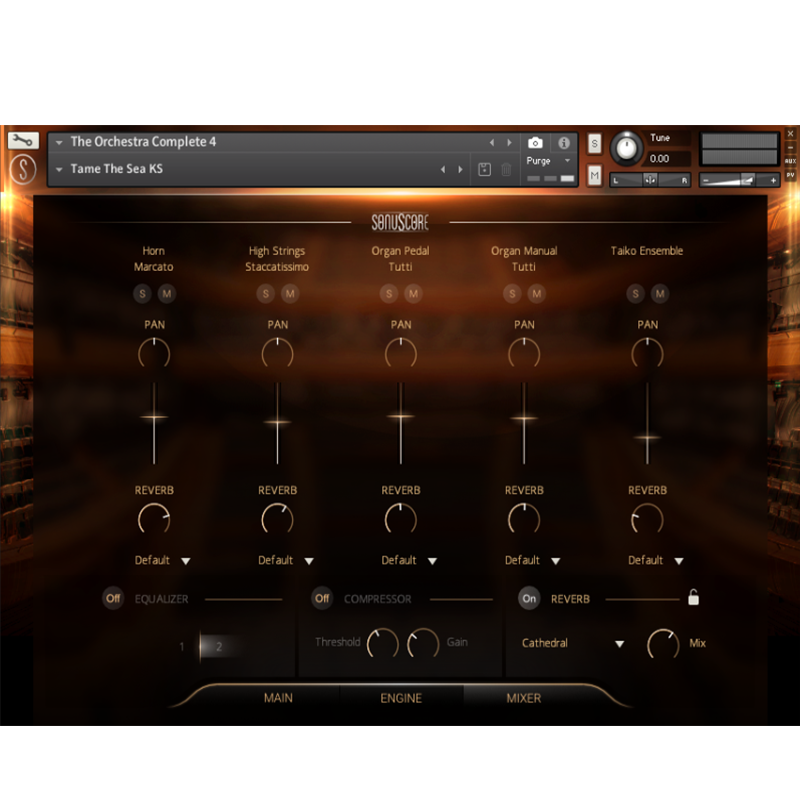Open Organ Manual Default reverb dropdown
Screen dimensions: 800x800
tap(533, 560)
